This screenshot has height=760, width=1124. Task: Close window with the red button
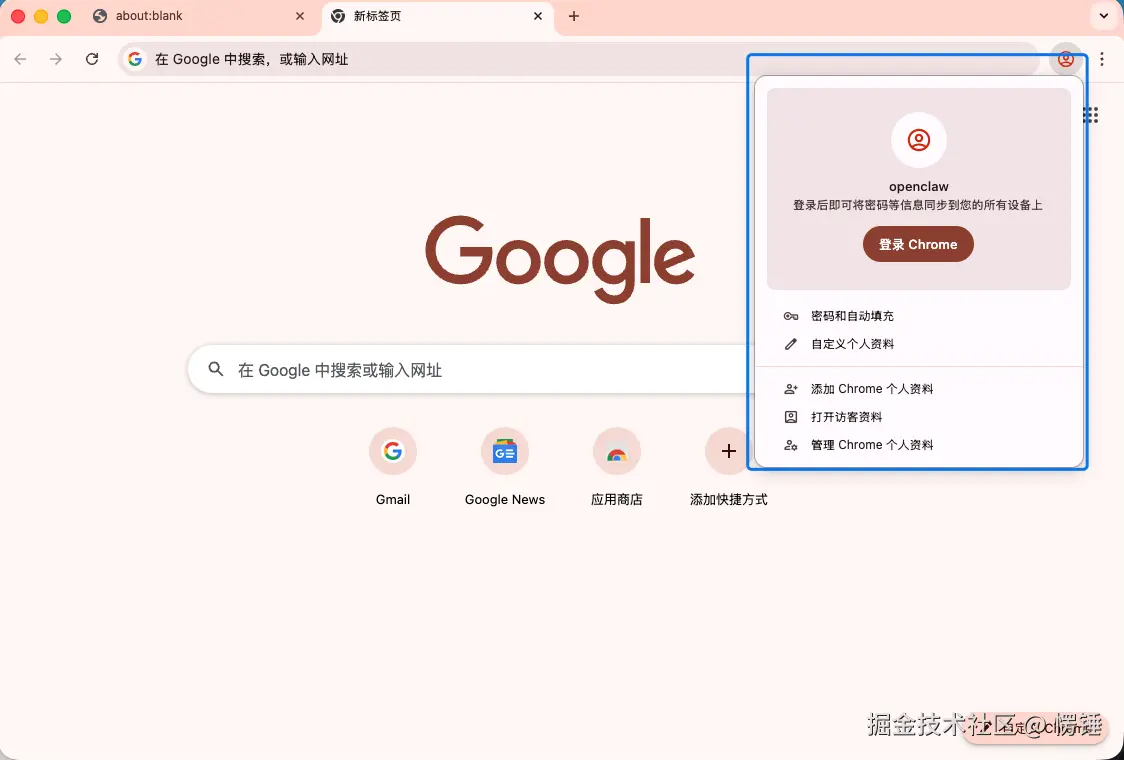click(x=18, y=16)
